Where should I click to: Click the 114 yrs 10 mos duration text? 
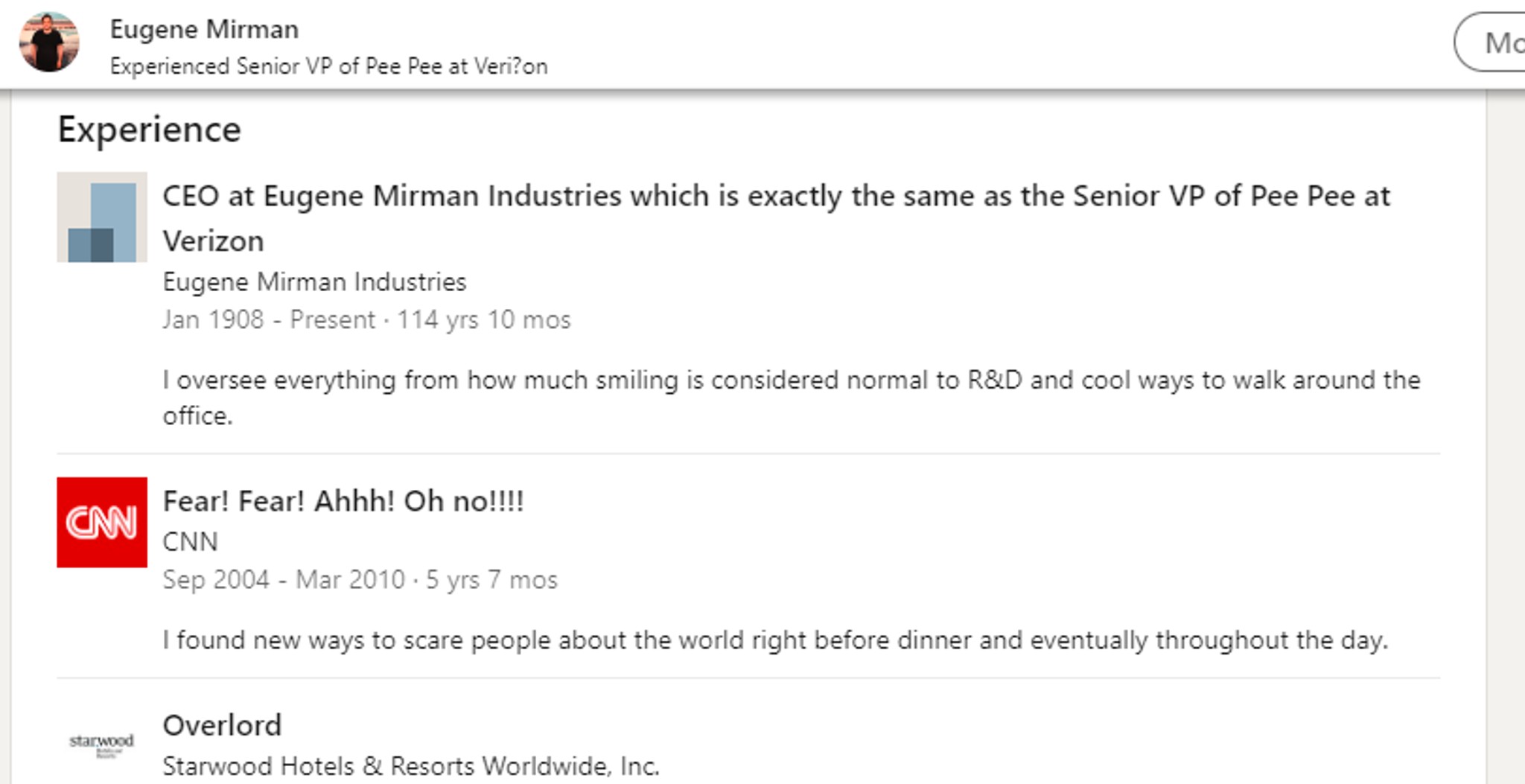point(484,319)
